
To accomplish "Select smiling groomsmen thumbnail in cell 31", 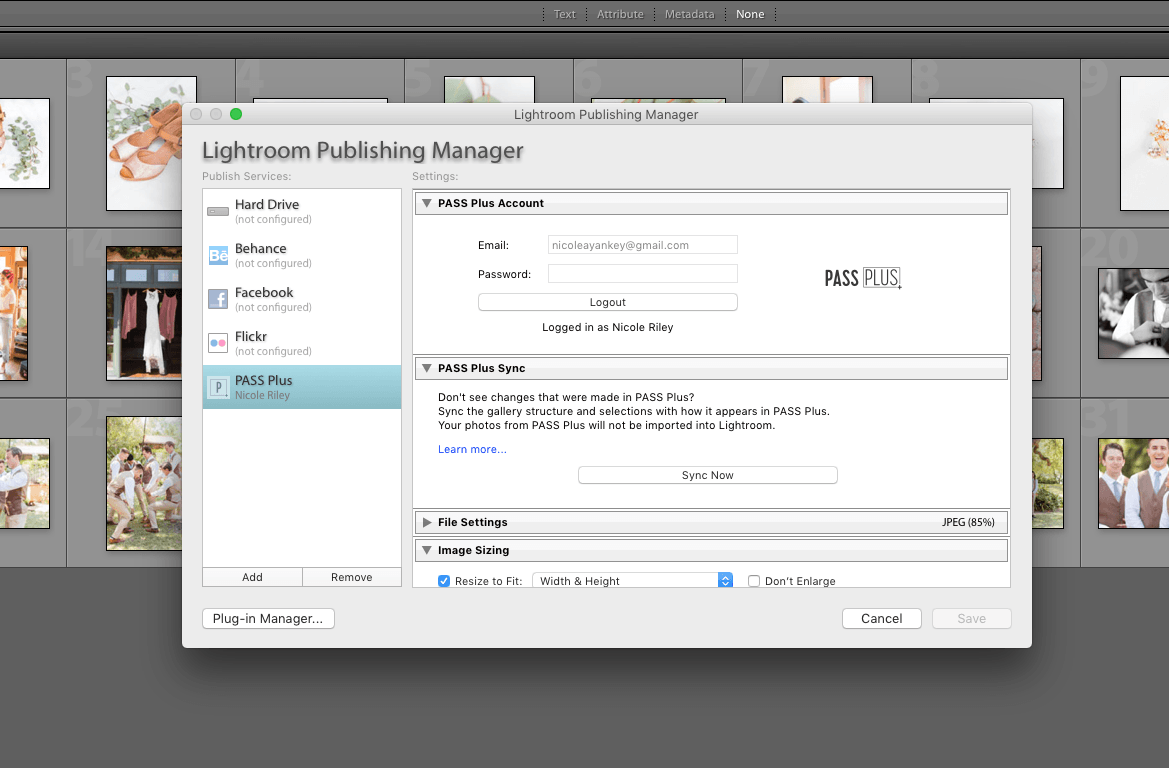I will tap(1133, 483).
